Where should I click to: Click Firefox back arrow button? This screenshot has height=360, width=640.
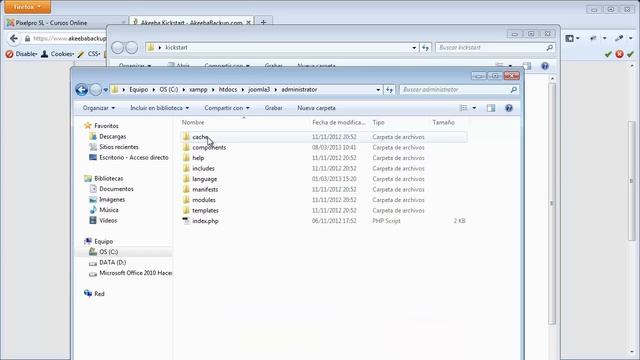point(14,39)
